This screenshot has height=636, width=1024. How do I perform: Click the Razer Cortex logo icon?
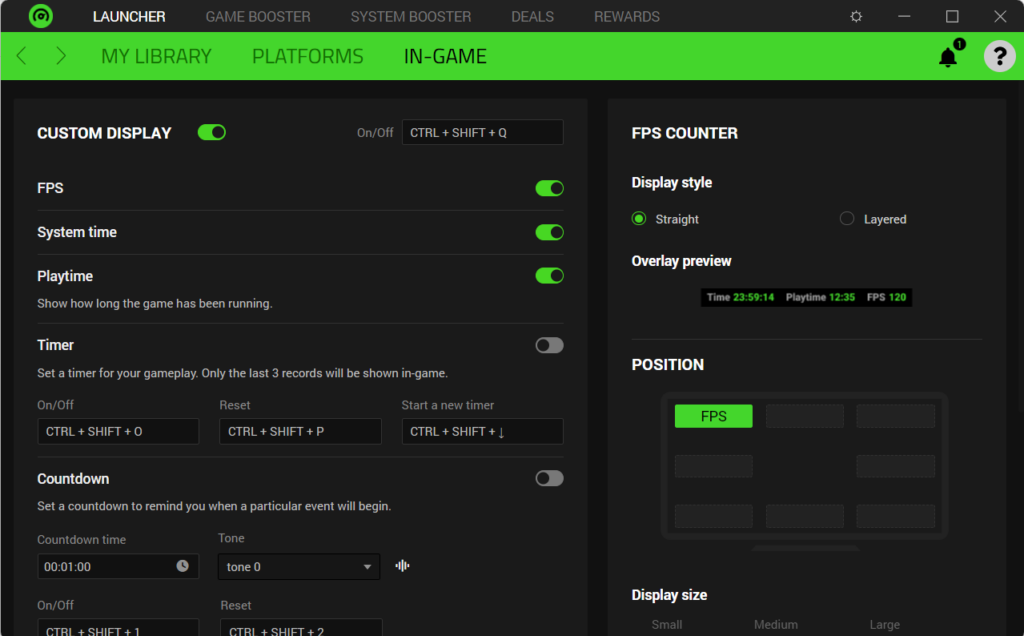point(40,17)
